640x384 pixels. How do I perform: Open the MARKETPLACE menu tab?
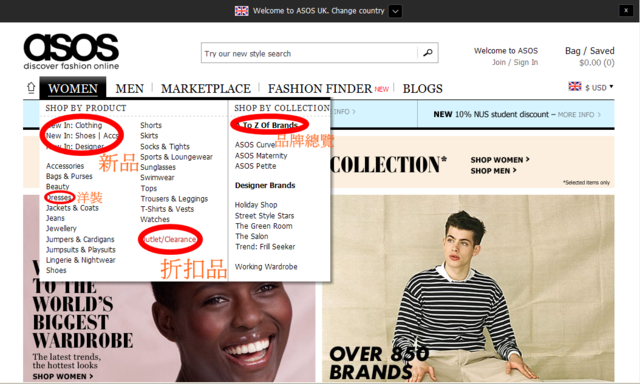click(206, 89)
